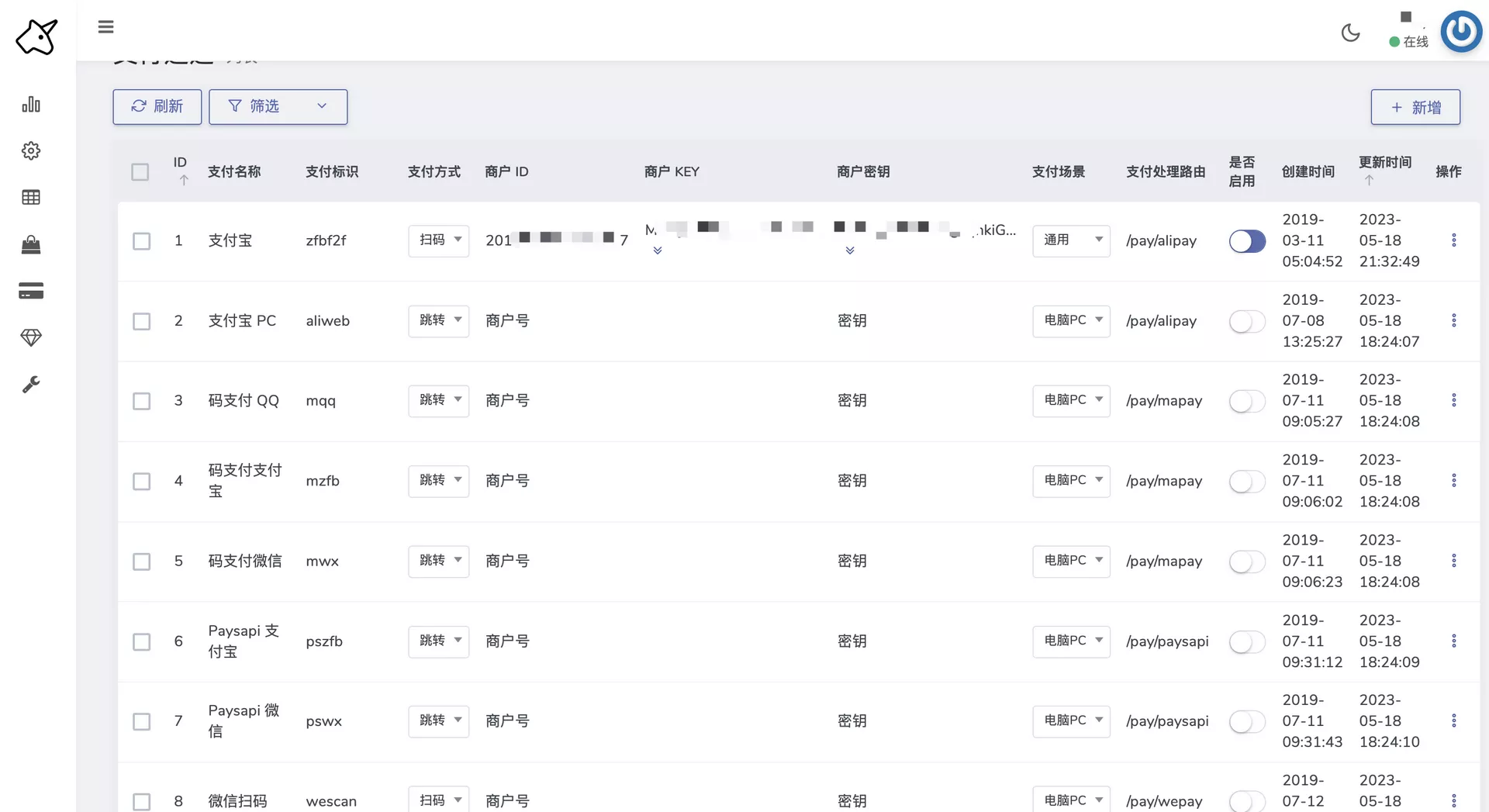The width and height of the screenshot is (1489, 812).
Task: Open the credit card sidebar icon
Action: point(31,291)
